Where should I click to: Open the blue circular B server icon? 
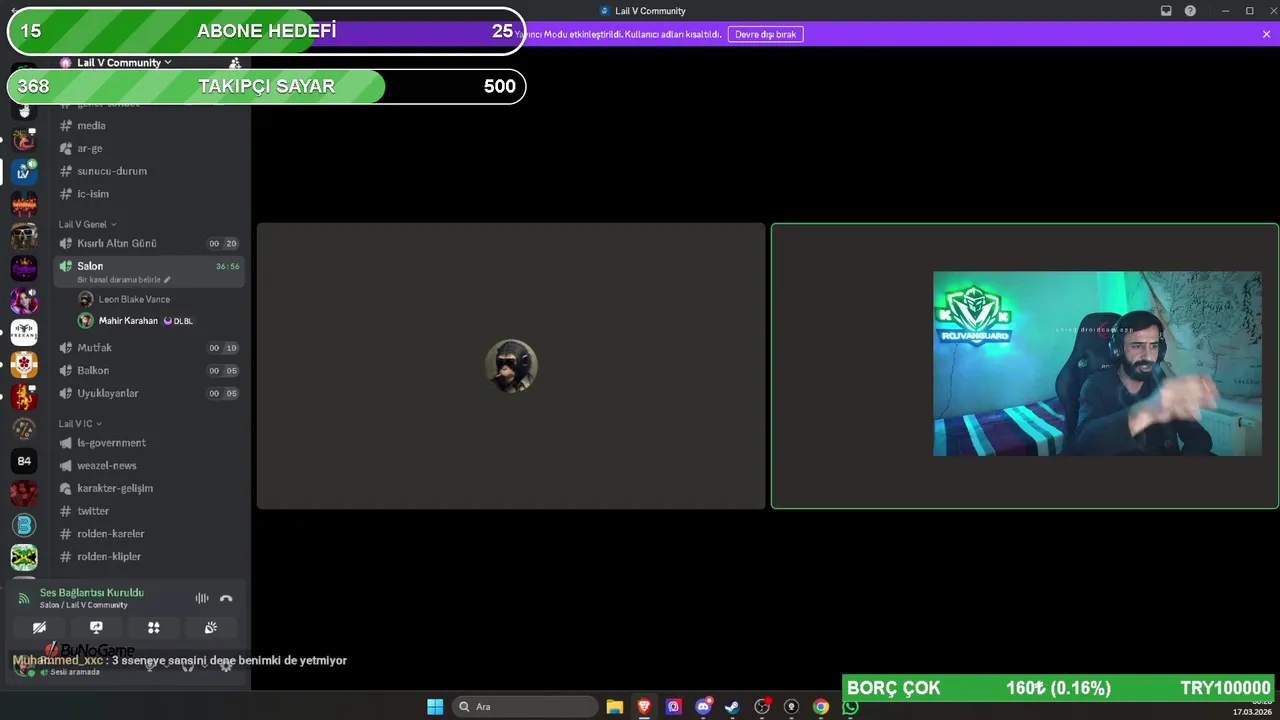(24, 525)
